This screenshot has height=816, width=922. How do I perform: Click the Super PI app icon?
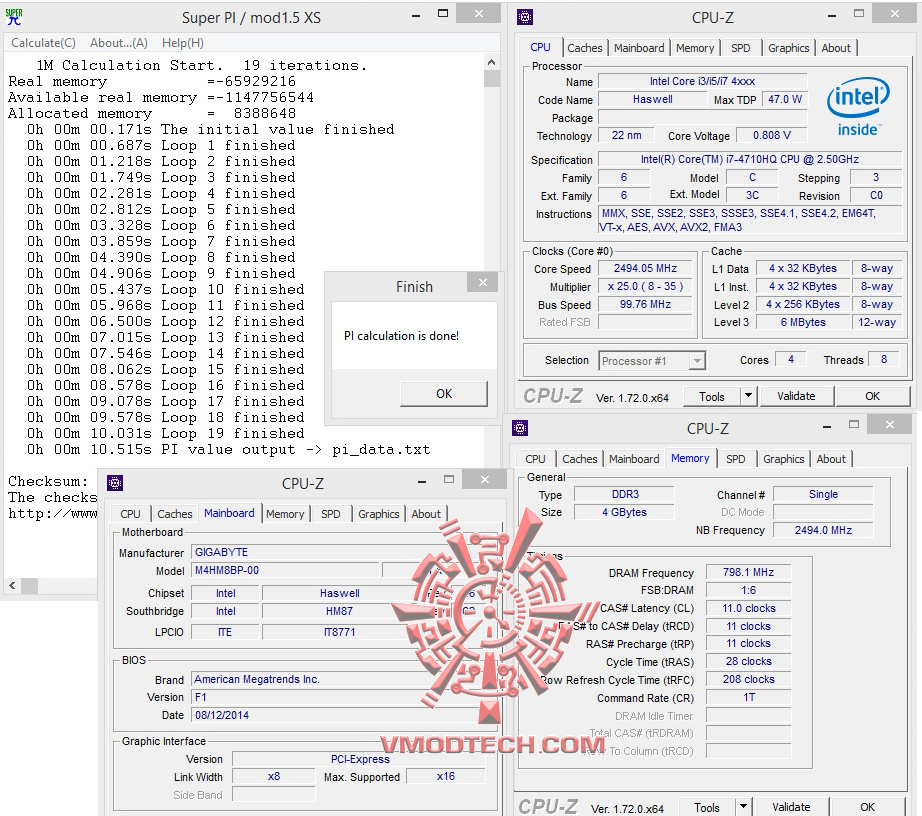[14, 17]
